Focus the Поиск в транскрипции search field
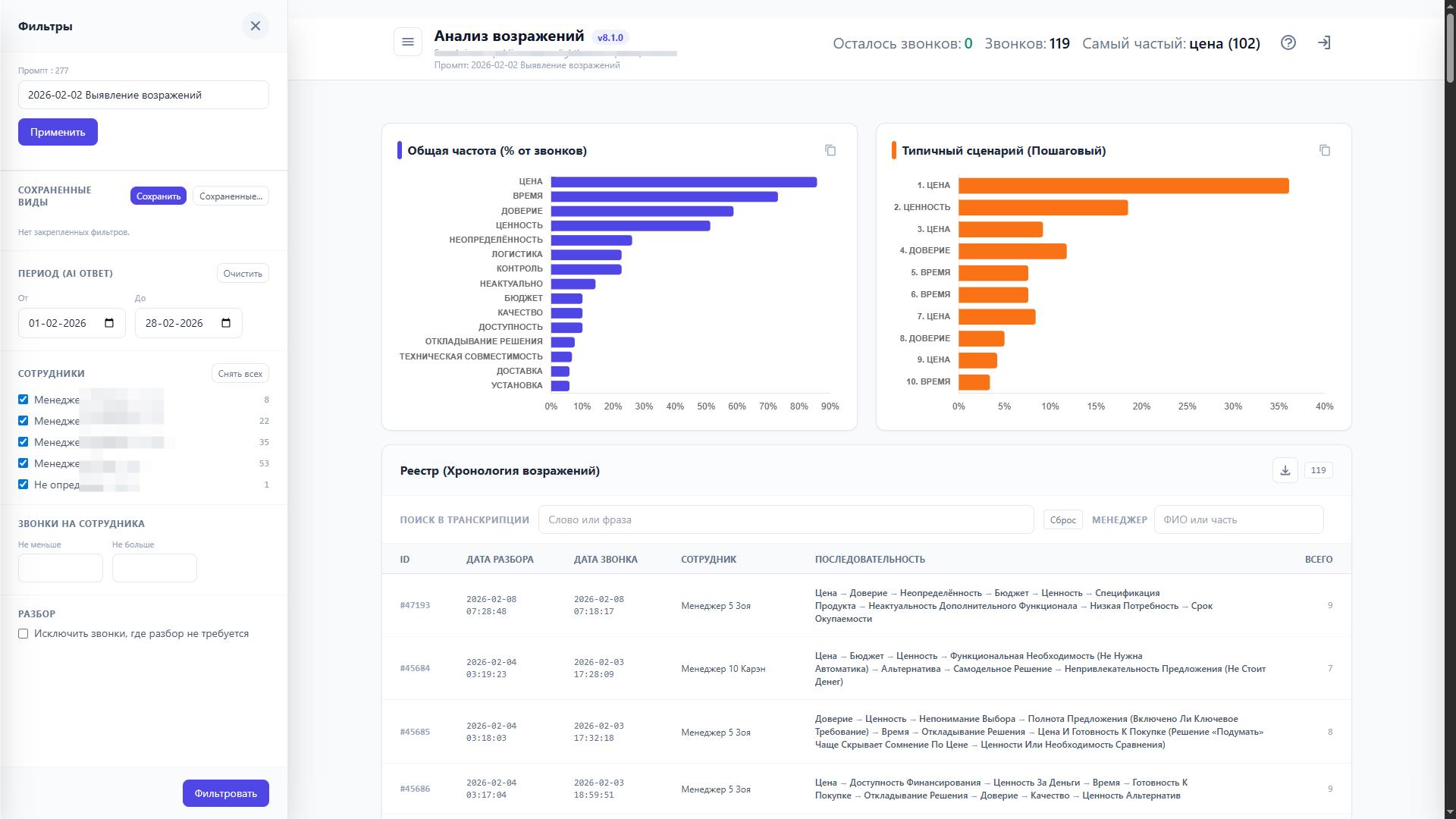 (786, 520)
